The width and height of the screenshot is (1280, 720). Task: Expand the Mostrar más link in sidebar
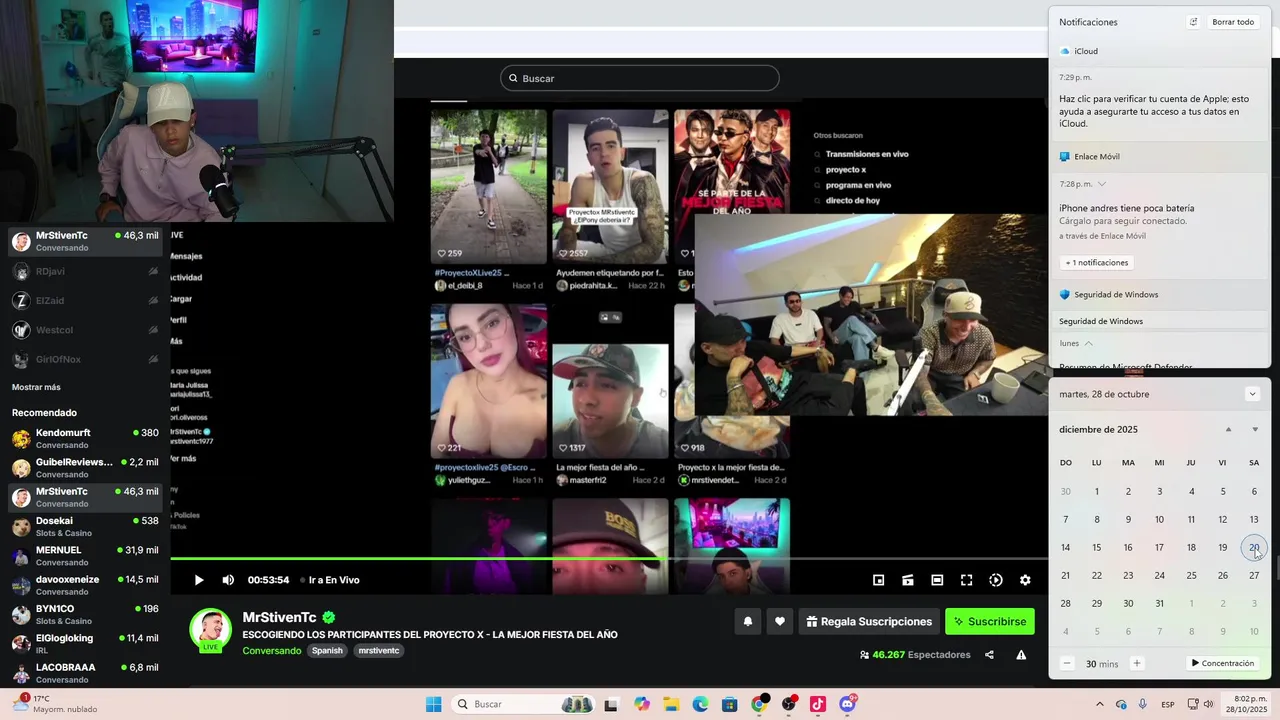[x=36, y=387]
